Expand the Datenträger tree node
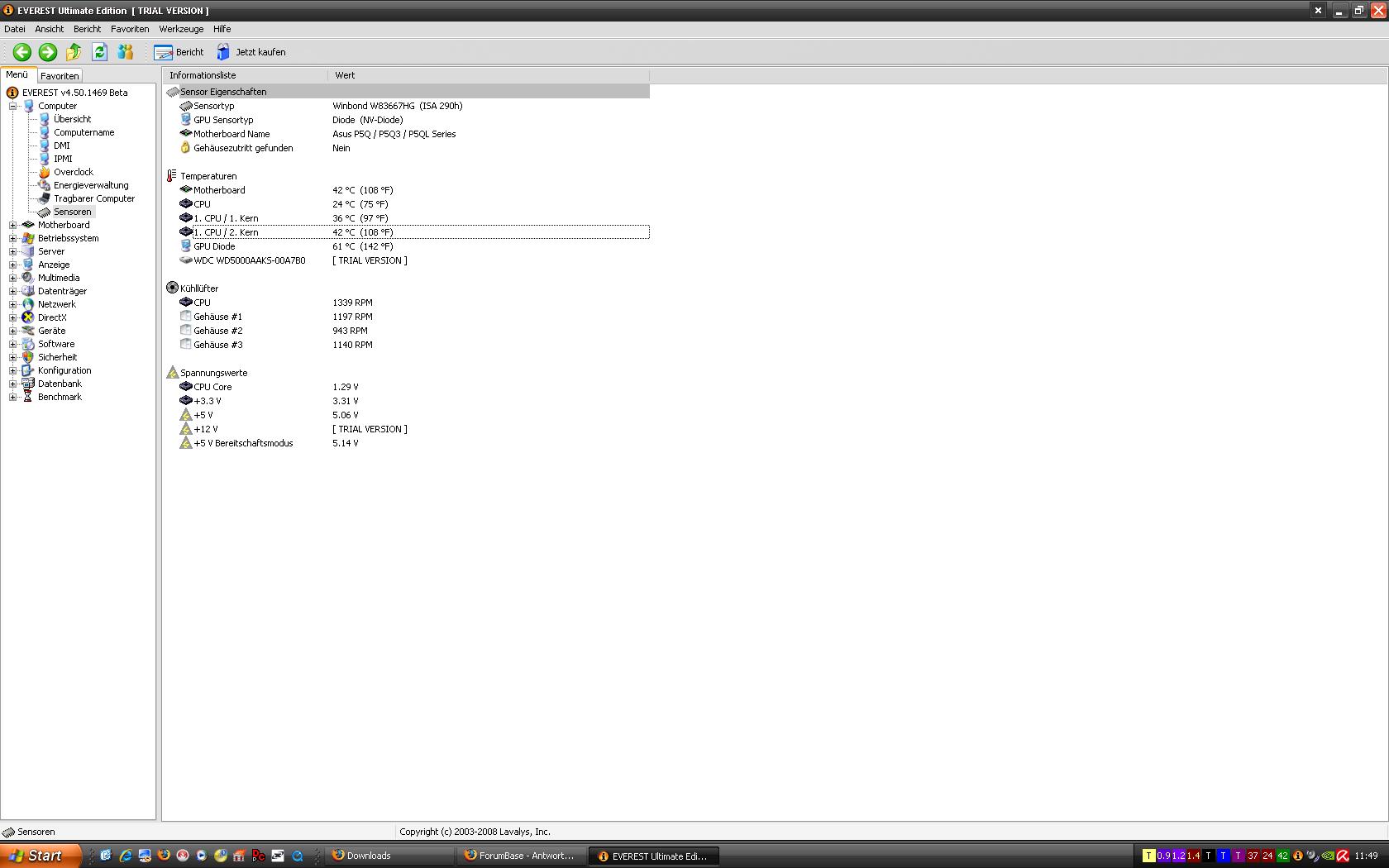This screenshot has width=1389, height=868. pyautogui.click(x=12, y=291)
